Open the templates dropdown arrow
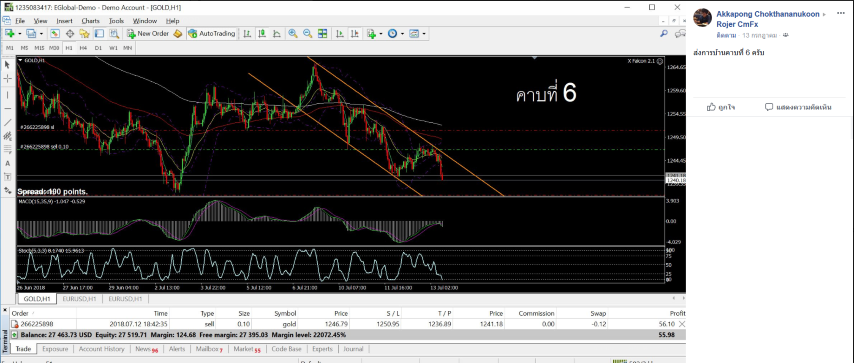 coord(424,34)
